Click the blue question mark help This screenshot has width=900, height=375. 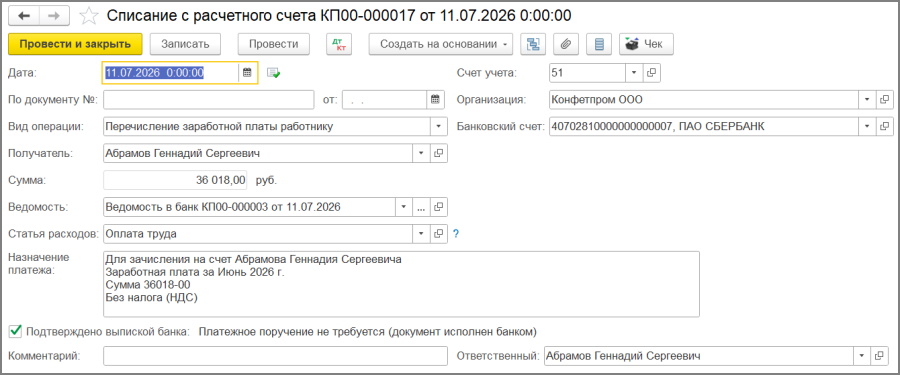[456, 234]
